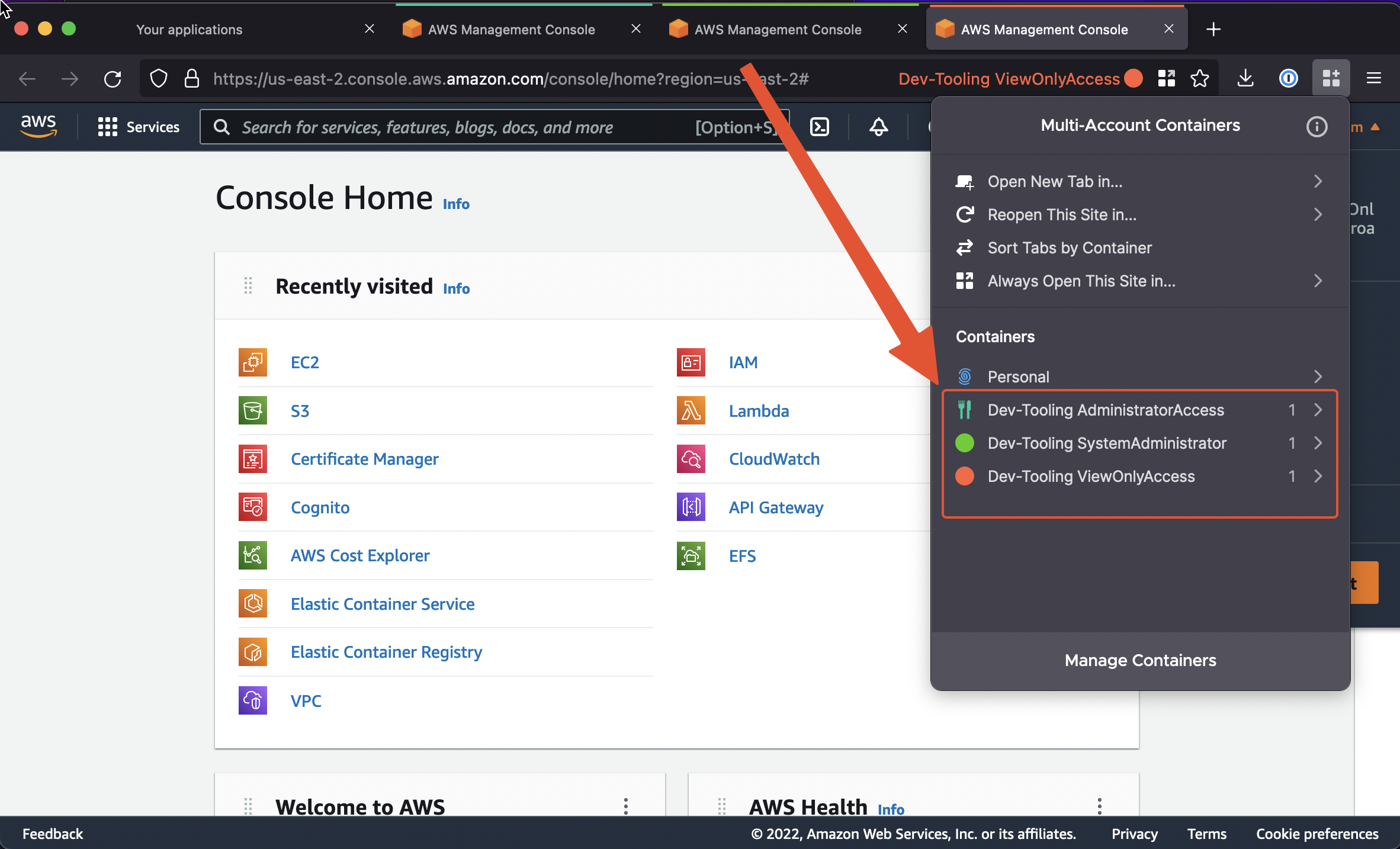Expand the Personal container chevron

(x=1318, y=377)
